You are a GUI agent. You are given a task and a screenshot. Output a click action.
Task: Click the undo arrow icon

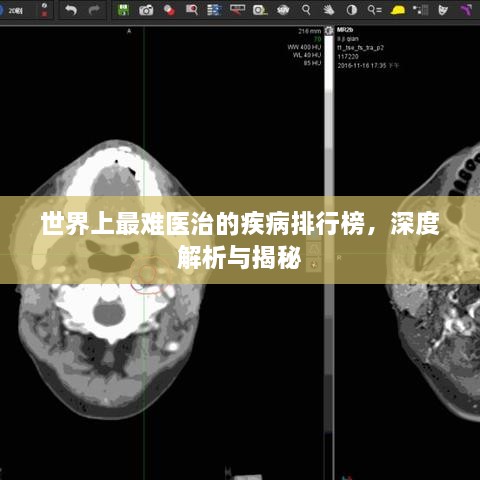click(71, 10)
